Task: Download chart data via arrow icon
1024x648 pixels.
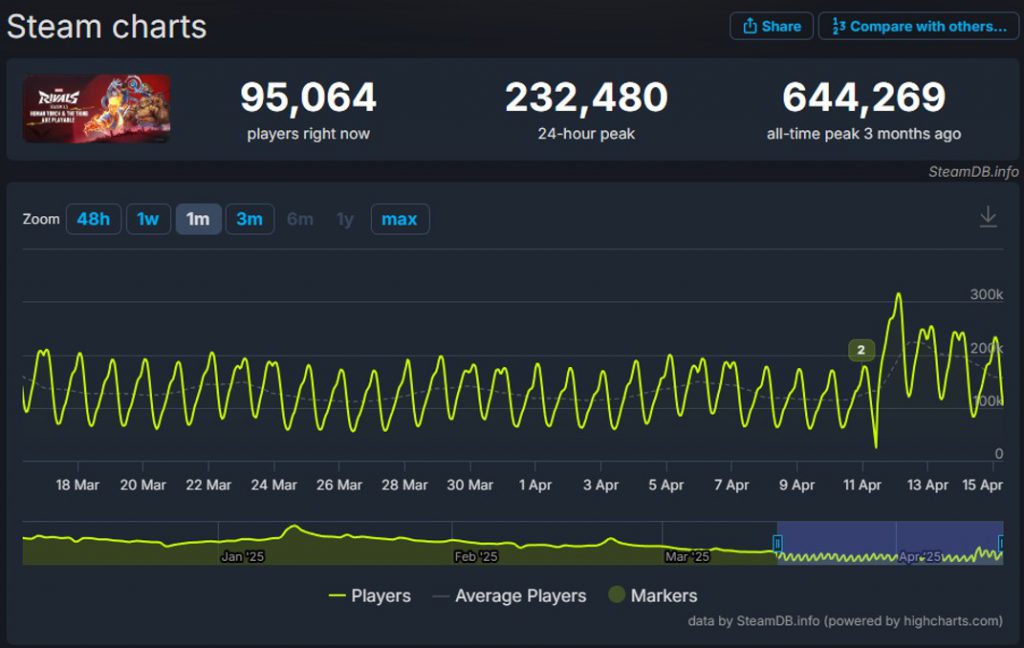Action: pos(988,218)
